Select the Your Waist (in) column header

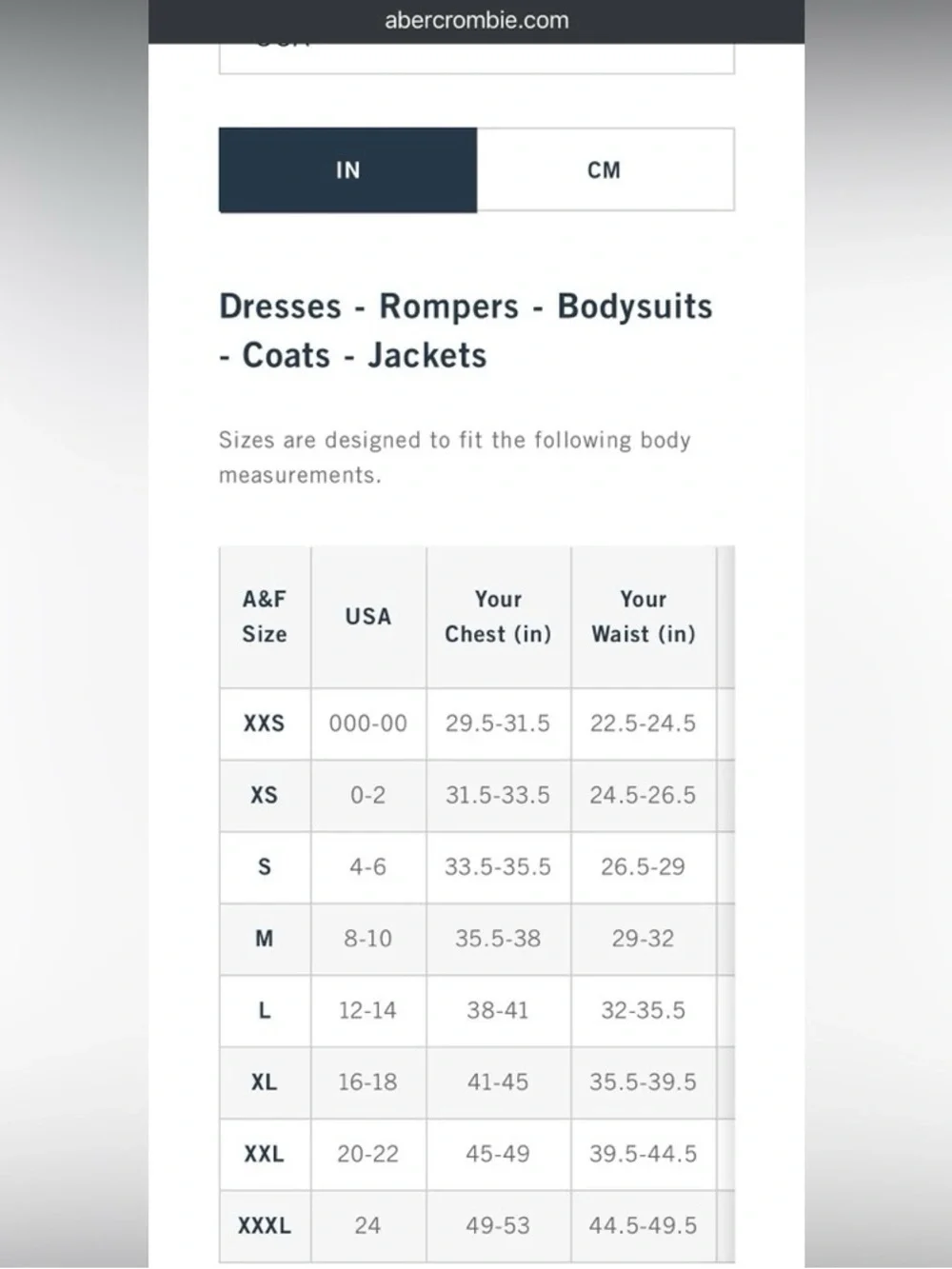(644, 616)
